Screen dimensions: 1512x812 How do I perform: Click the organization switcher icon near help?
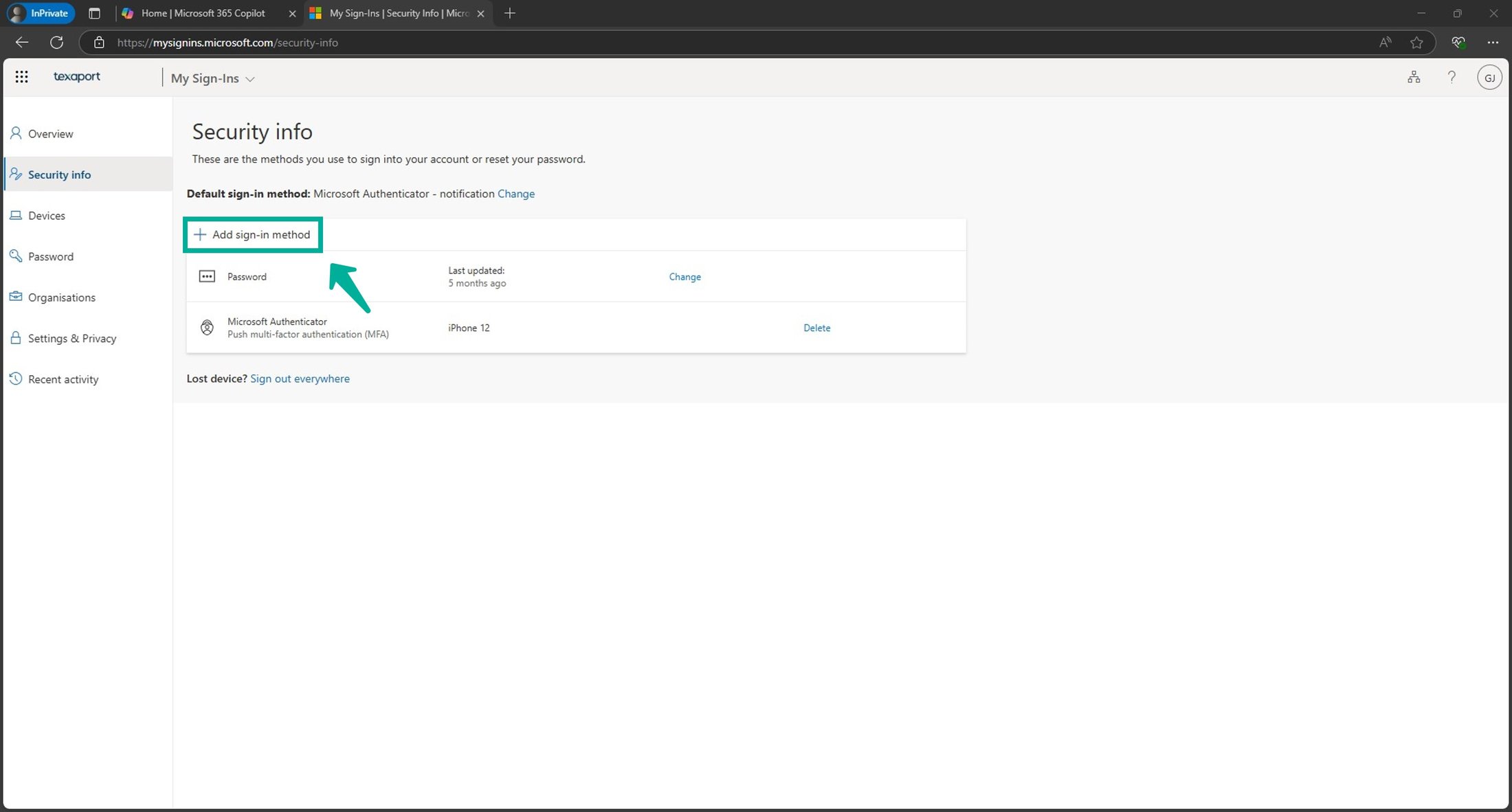point(1414,76)
